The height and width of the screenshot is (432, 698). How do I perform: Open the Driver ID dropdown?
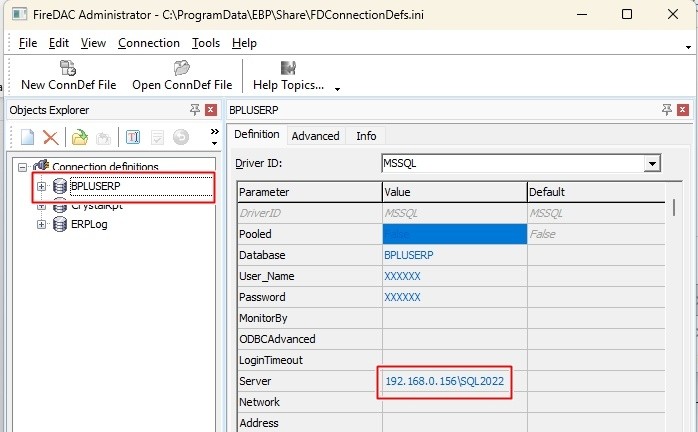[x=652, y=163]
